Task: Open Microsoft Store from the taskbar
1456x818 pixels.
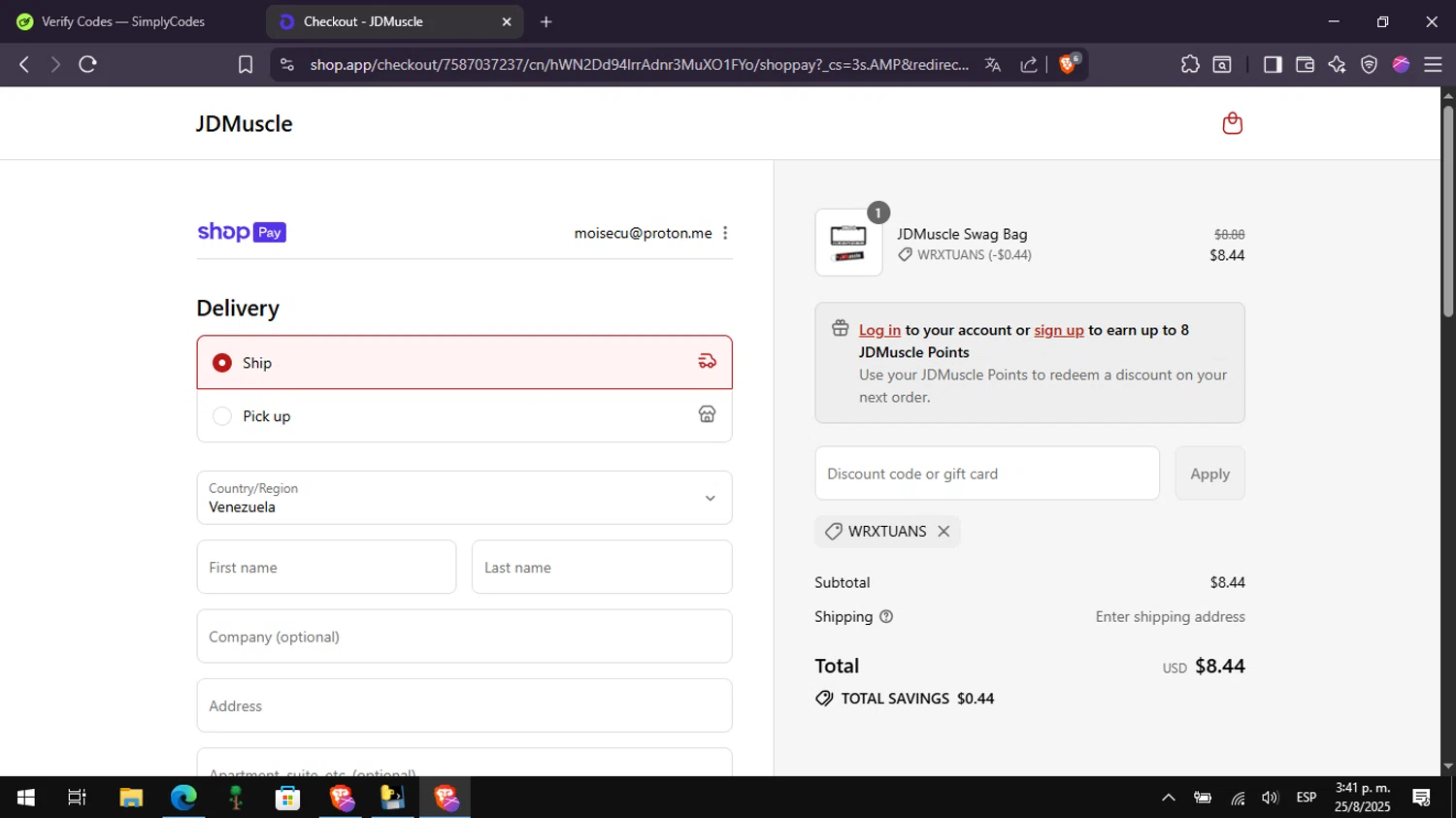Action: coord(287,798)
